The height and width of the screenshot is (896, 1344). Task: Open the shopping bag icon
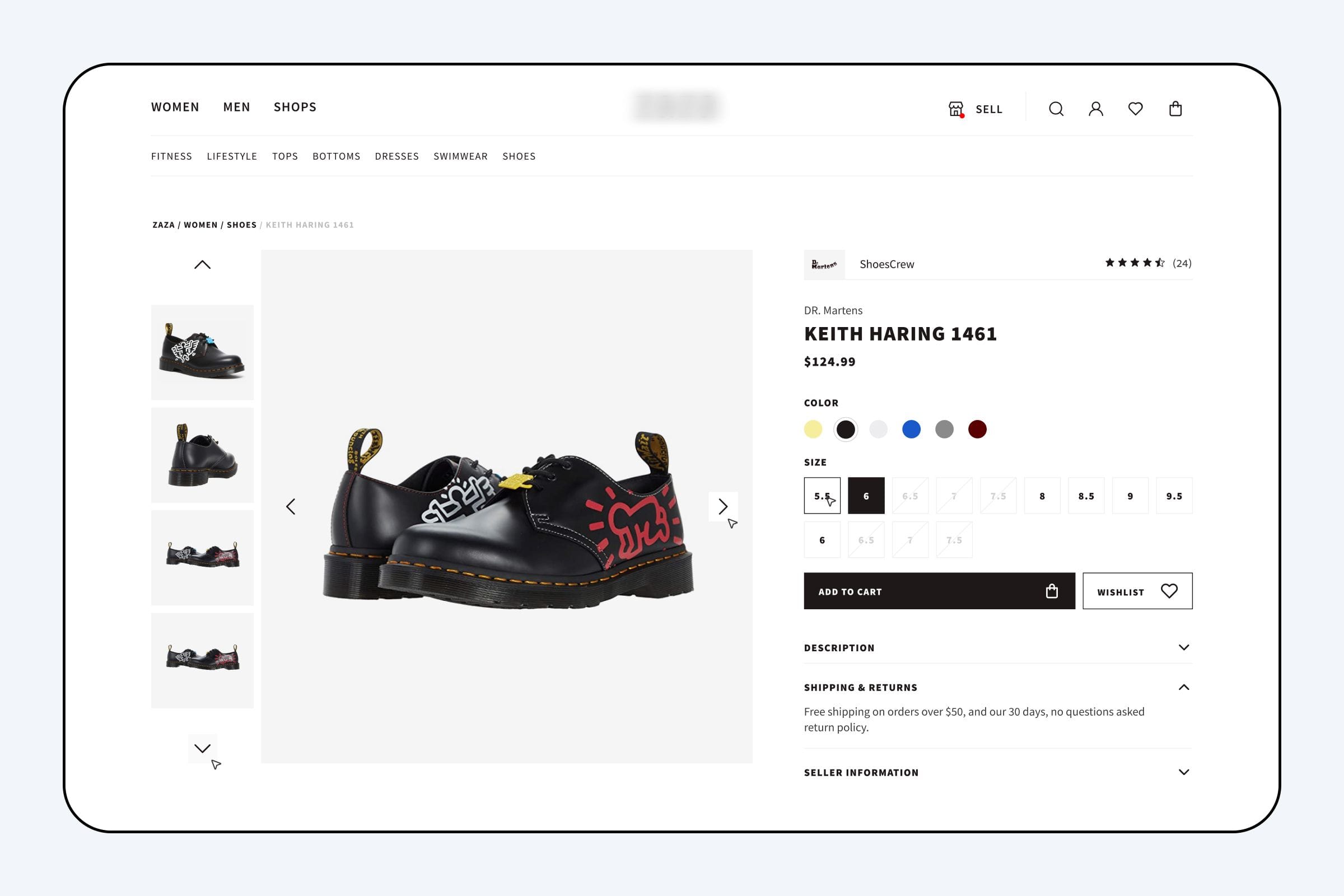(x=1175, y=109)
